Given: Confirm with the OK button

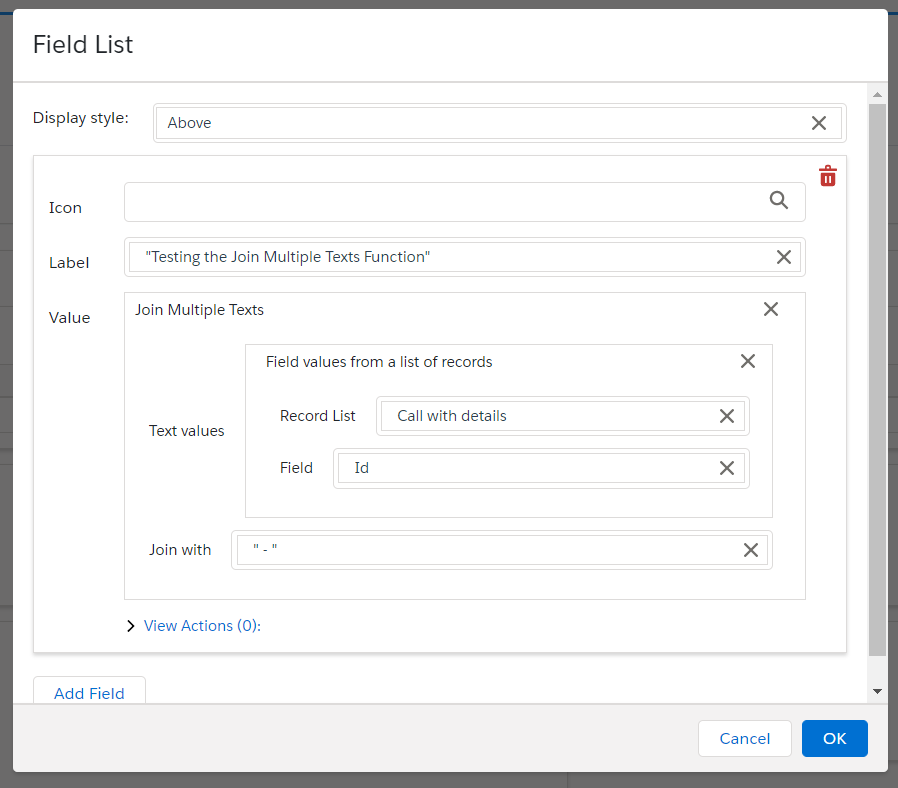Looking at the screenshot, I should coord(834,739).
